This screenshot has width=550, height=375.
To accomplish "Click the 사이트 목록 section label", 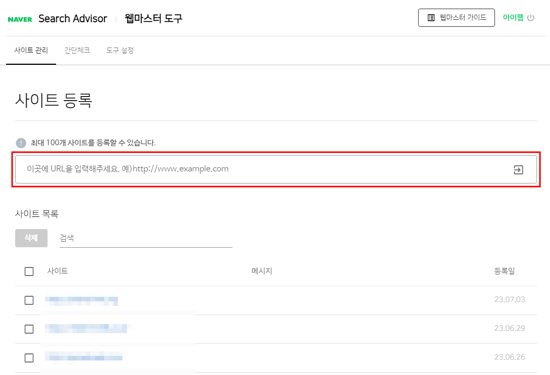I will pos(36,214).
